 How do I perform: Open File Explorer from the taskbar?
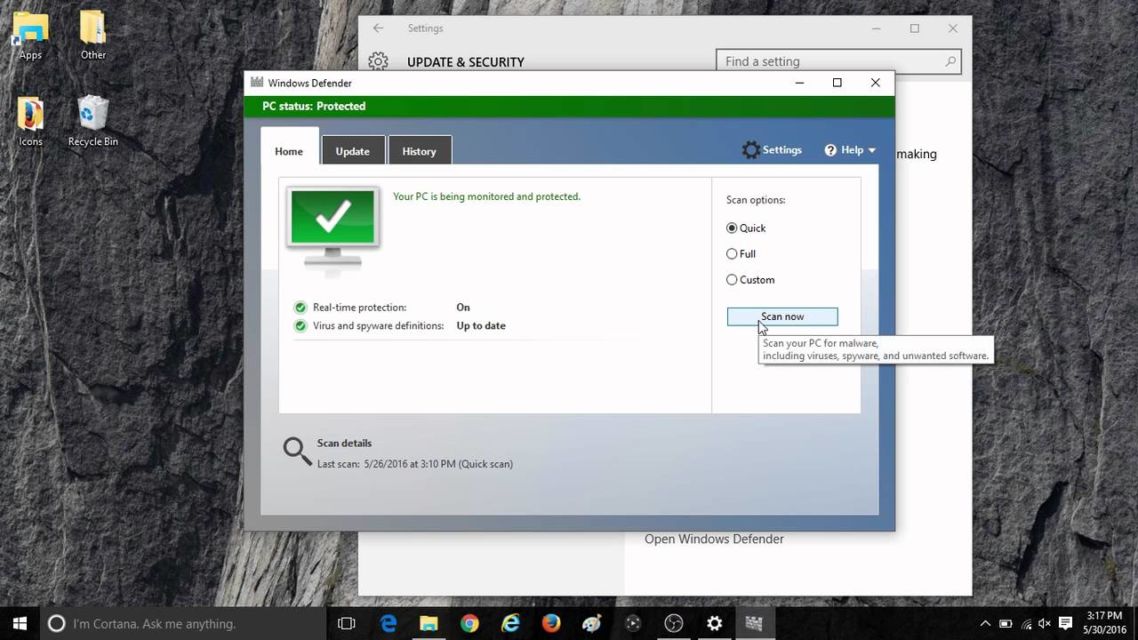(429, 623)
